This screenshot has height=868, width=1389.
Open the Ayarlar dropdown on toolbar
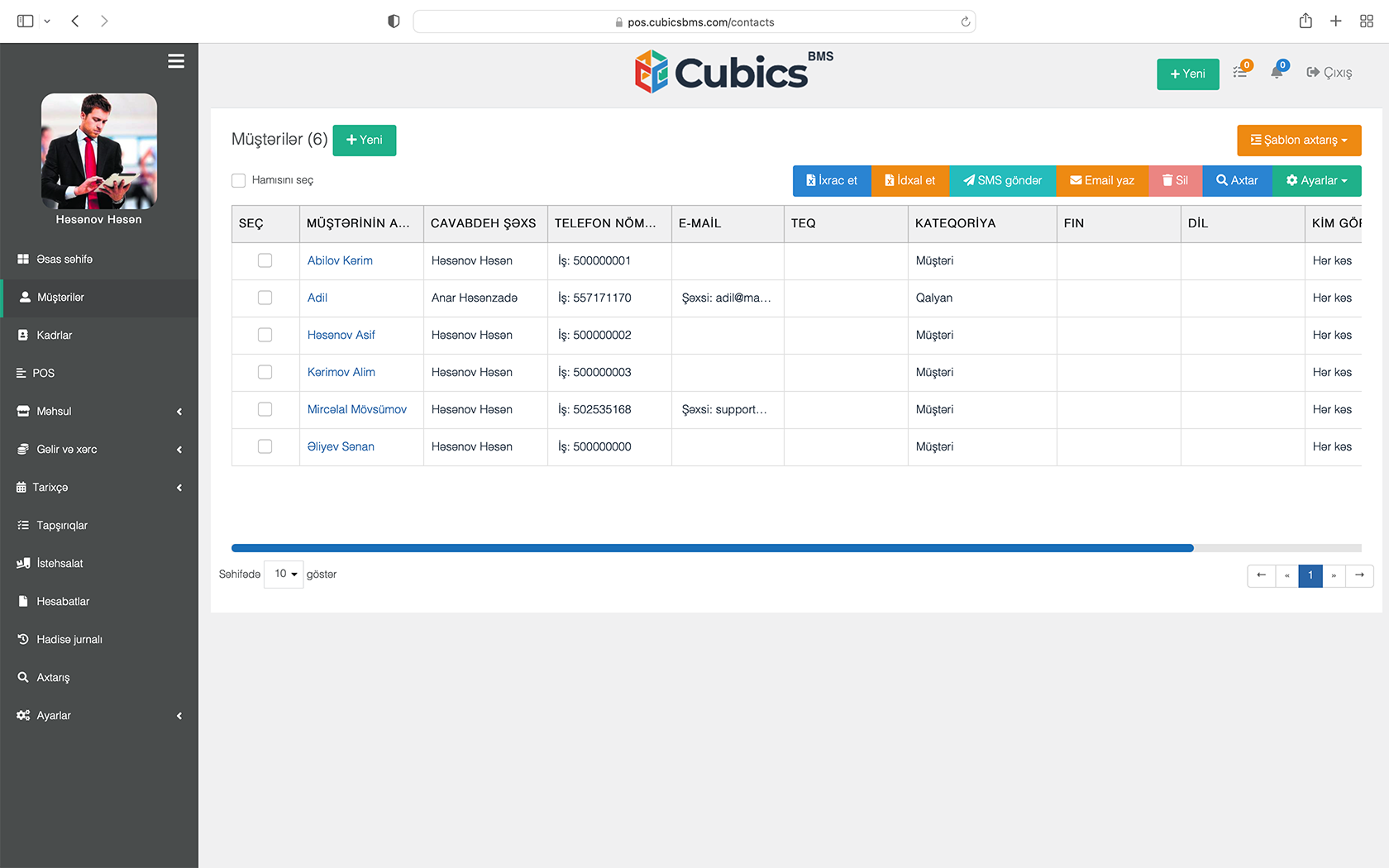click(1316, 180)
